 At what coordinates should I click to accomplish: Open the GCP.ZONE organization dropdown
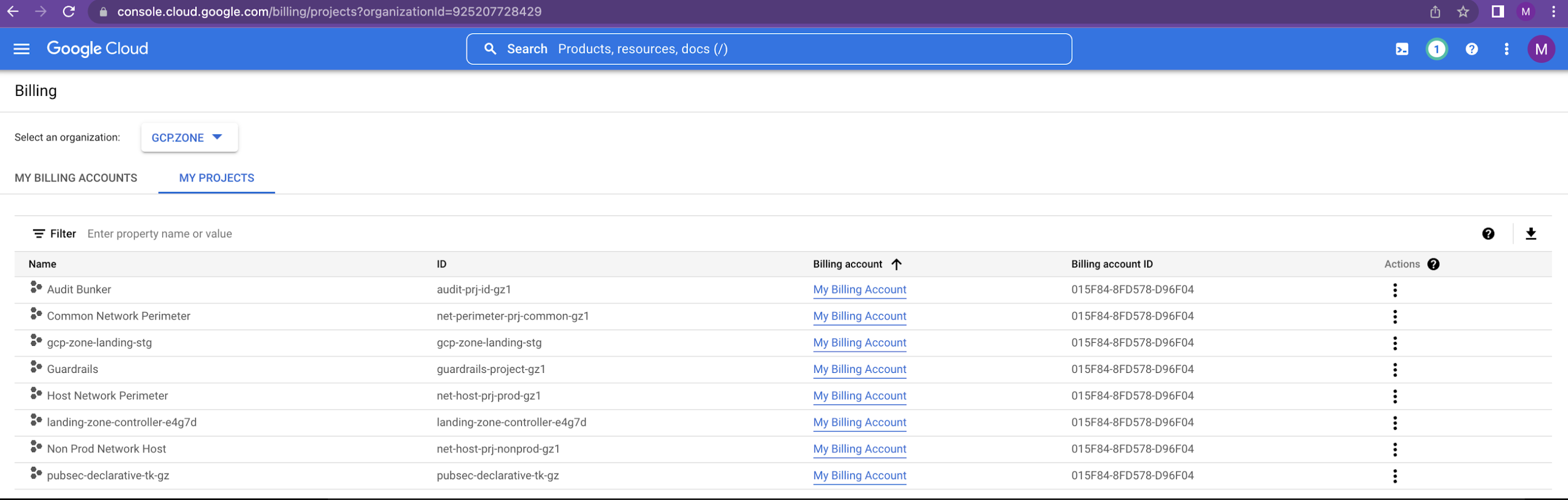click(x=189, y=137)
